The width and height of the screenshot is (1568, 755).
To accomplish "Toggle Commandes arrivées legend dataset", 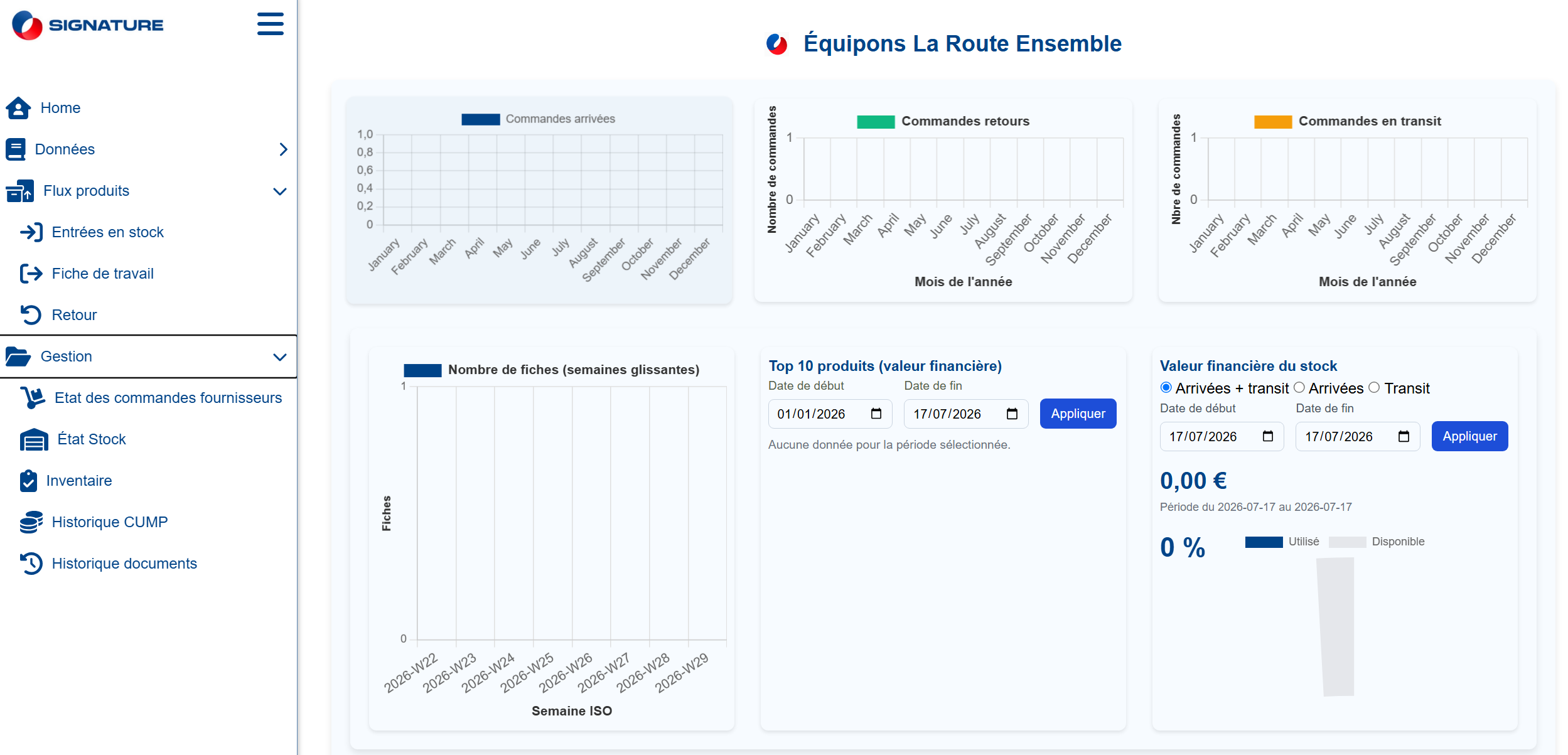I will tap(539, 119).
